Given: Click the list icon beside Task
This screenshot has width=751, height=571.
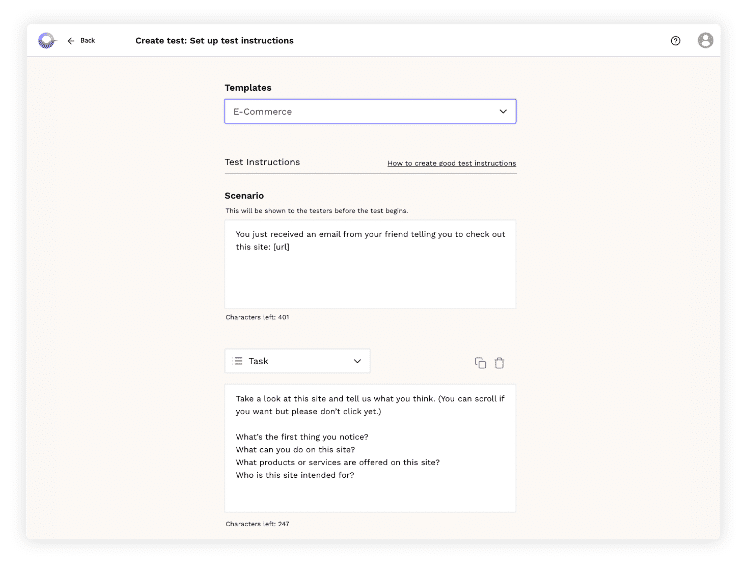Looking at the screenshot, I should click(238, 361).
